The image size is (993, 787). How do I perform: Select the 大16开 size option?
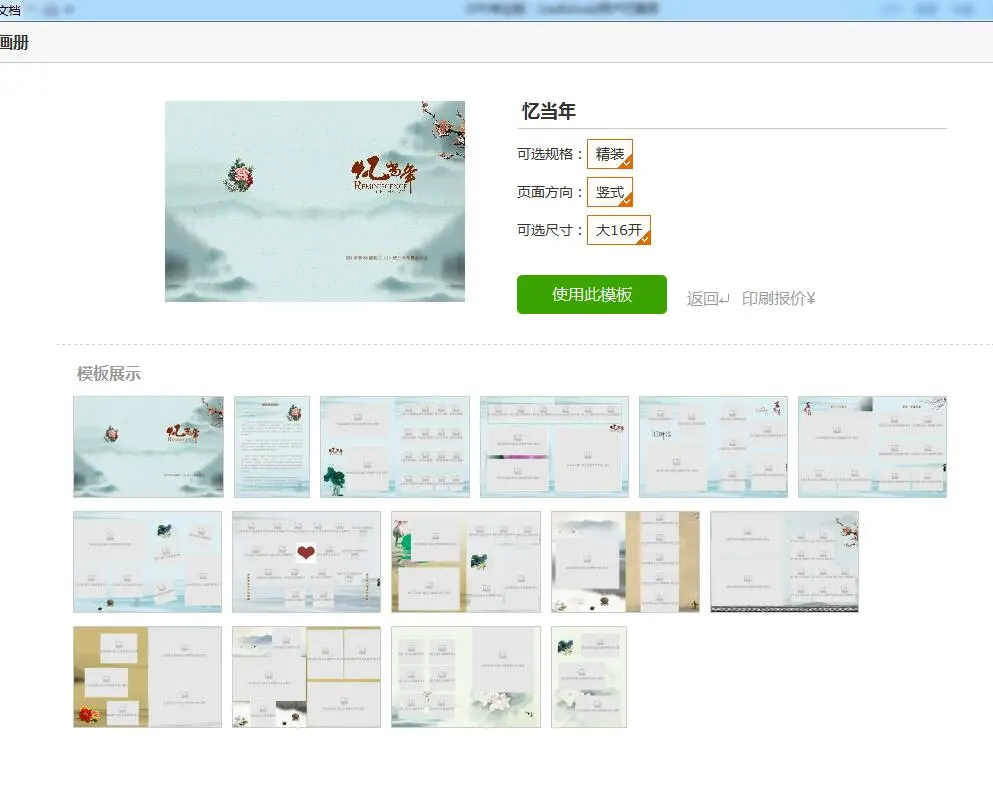point(619,230)
